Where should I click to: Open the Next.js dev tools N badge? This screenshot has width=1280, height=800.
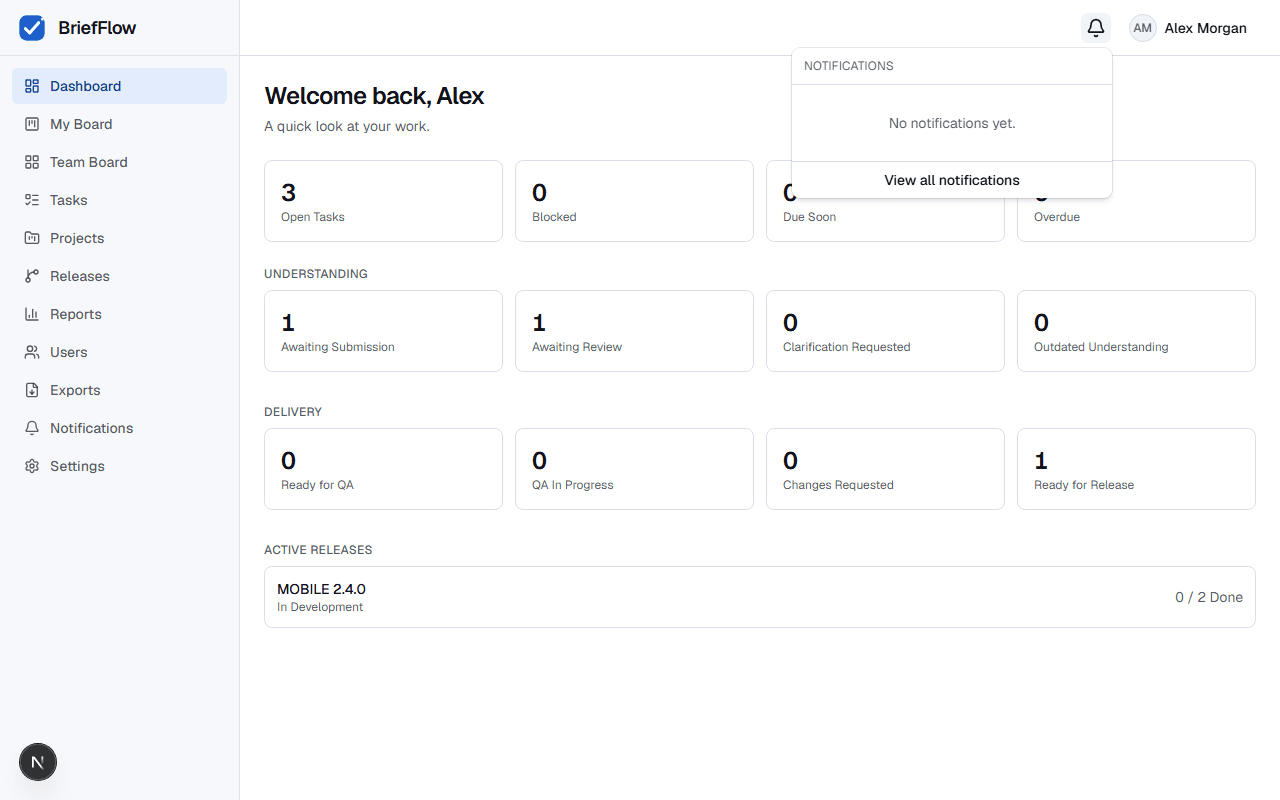point(38,762)
